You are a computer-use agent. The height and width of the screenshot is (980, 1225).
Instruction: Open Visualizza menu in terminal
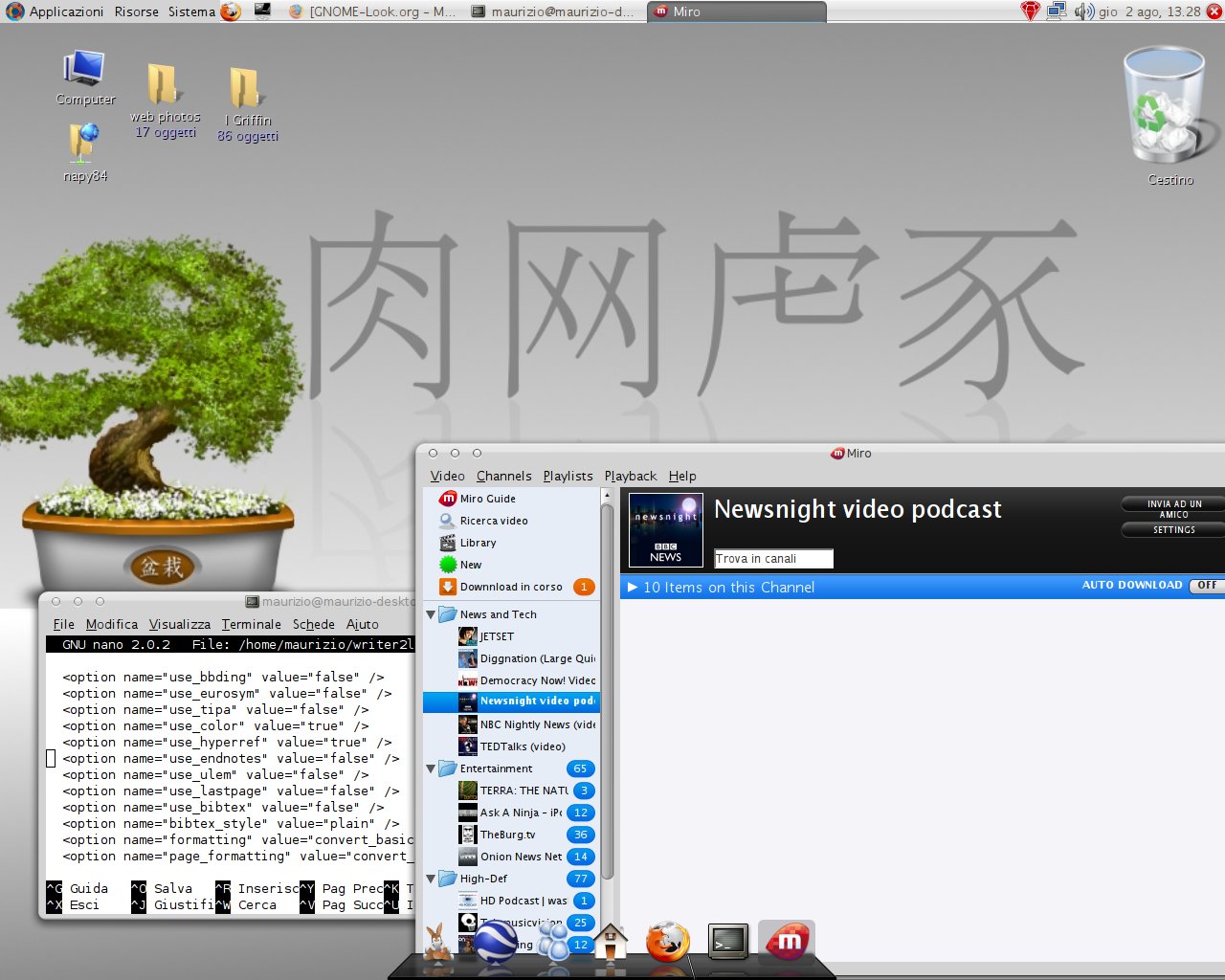180,624
